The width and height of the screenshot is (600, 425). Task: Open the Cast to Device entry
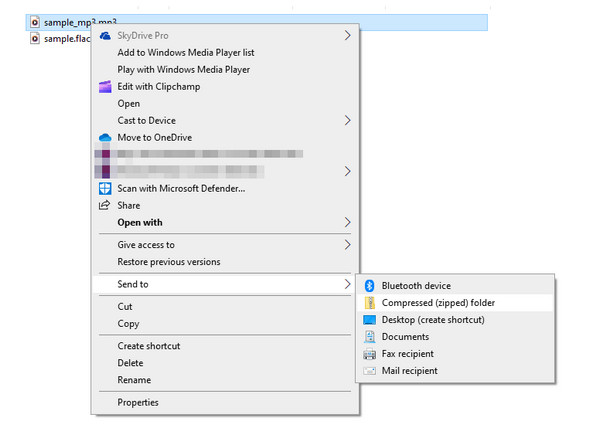click(x=225, y=120)
